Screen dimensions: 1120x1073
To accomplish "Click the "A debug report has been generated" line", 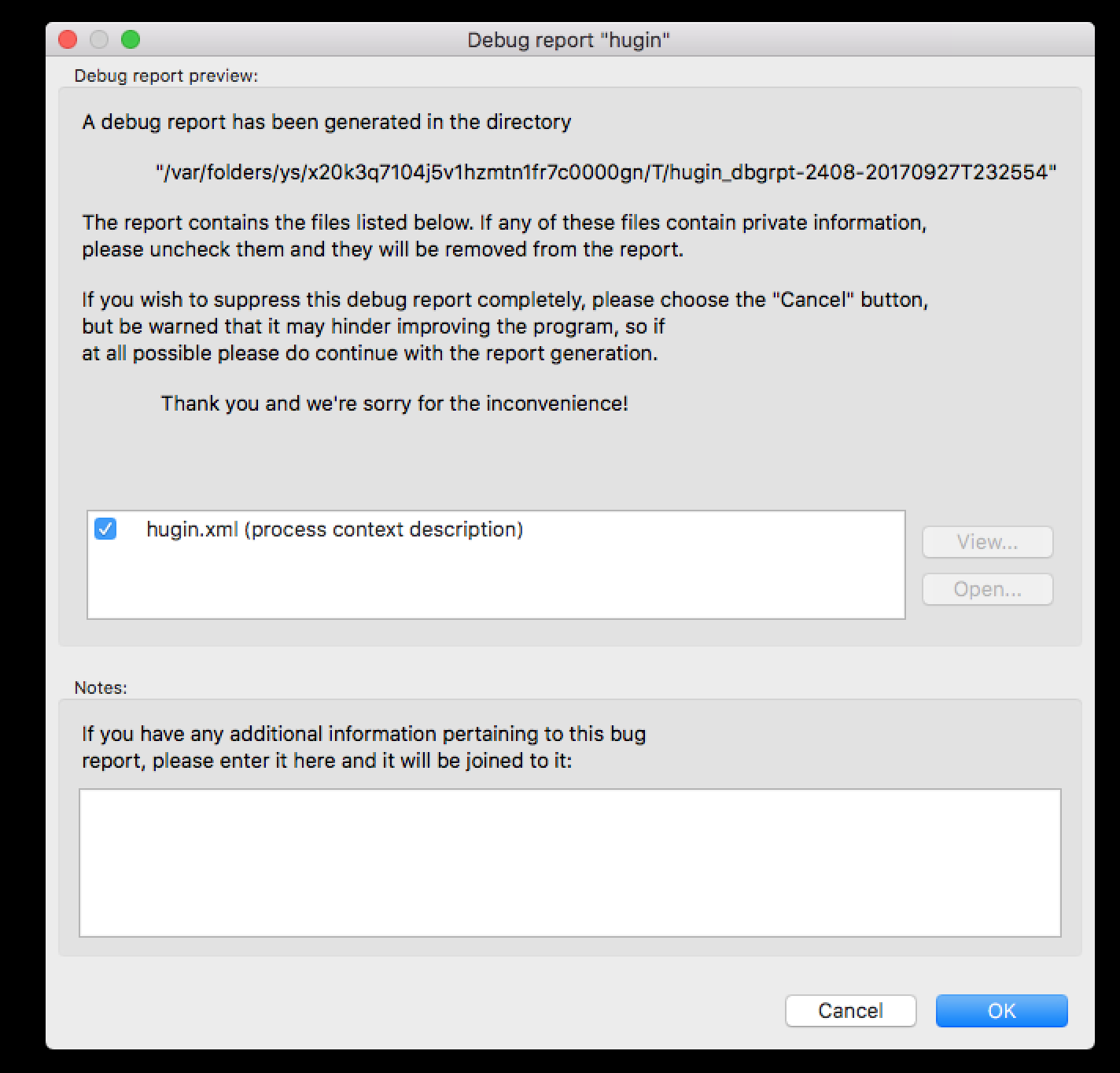I will click(x=326, y=122).
